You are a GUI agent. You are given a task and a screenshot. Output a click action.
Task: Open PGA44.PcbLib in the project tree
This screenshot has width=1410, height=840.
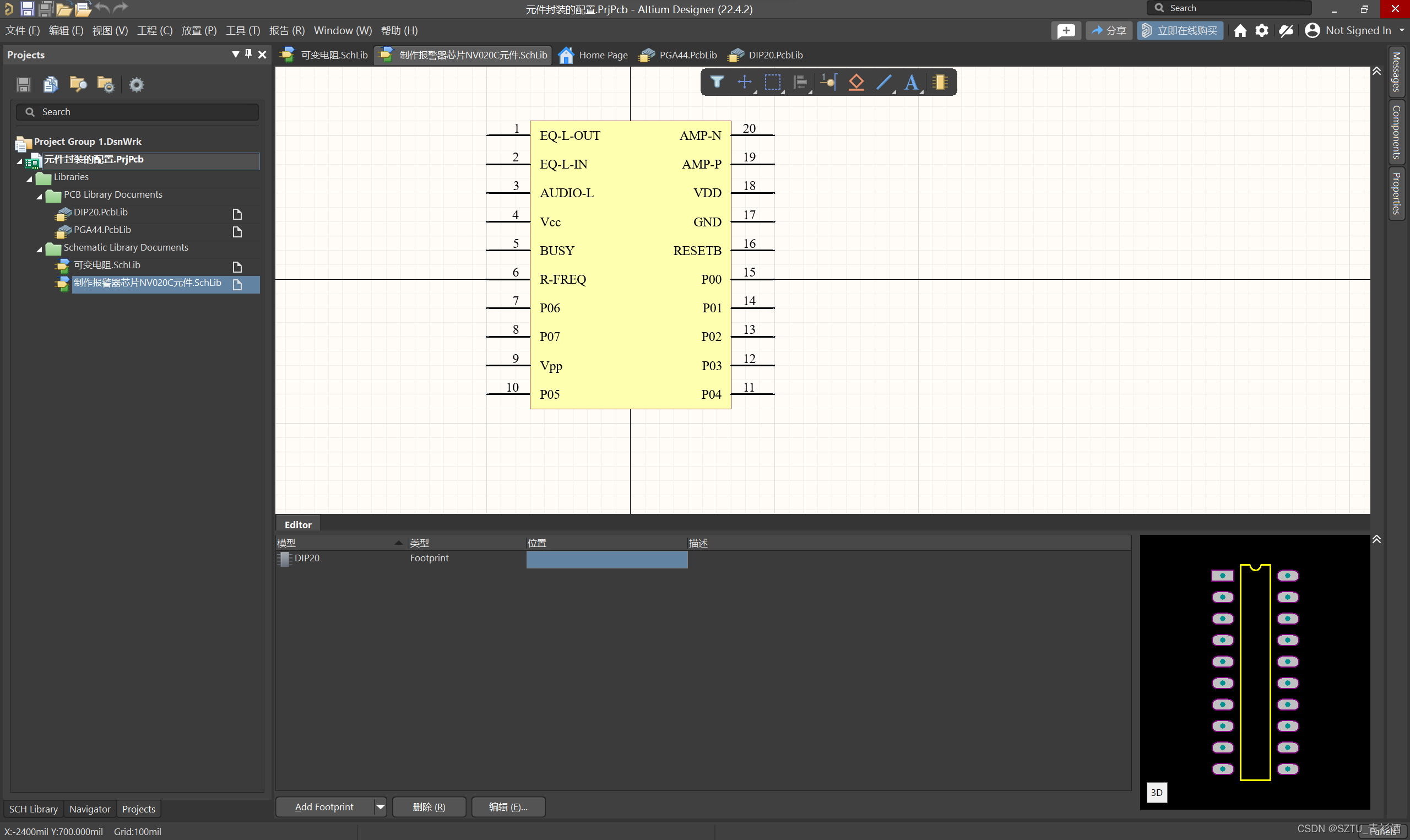coord(102,230)
